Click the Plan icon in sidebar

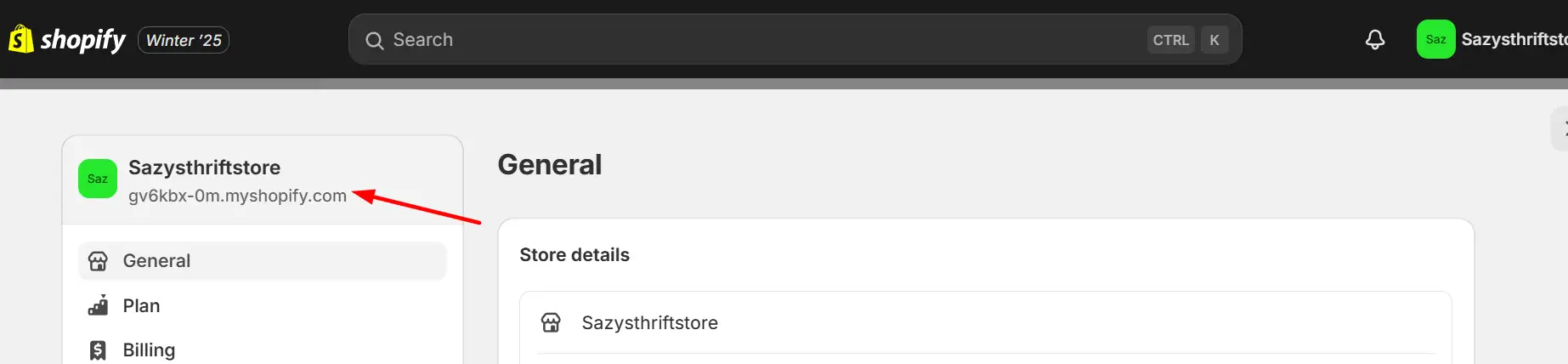(x=98, y=305)
